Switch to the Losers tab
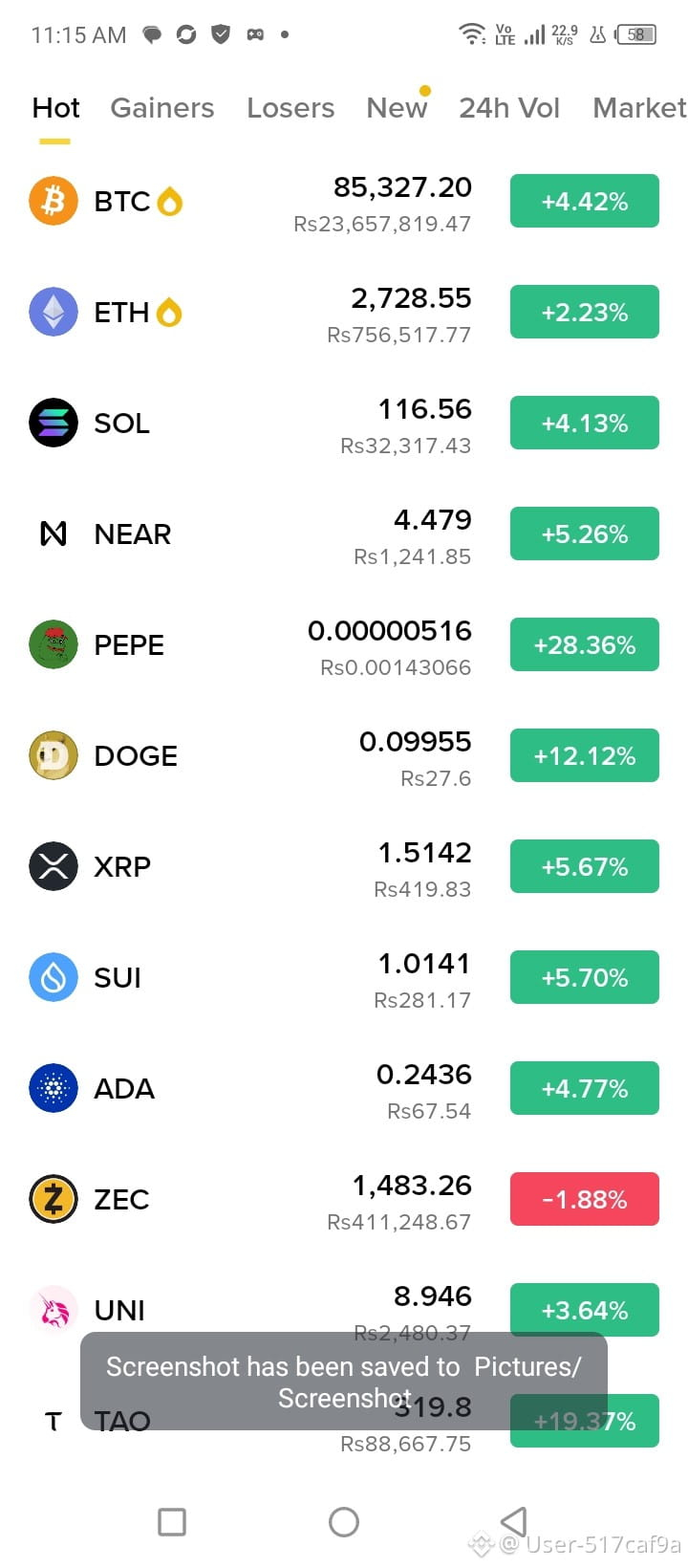The image size is (688, 1568). [290, 108]
